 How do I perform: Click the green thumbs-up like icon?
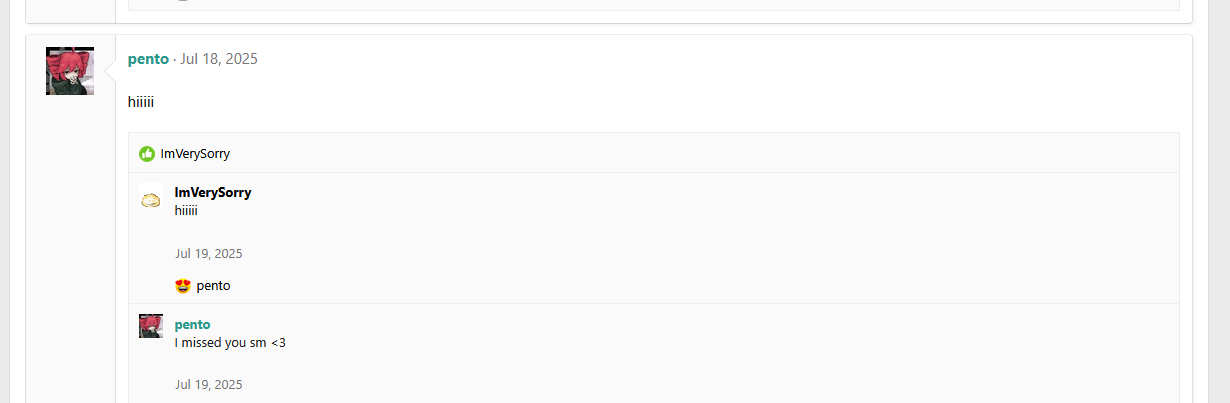(x=147, y=154)
